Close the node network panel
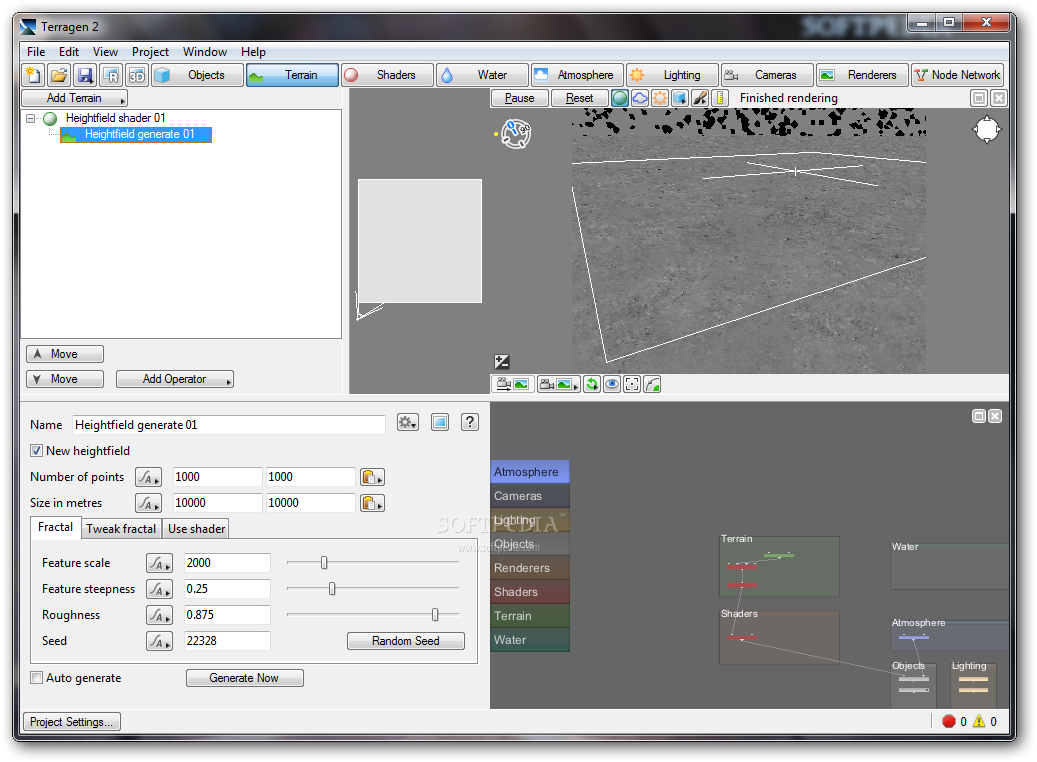This screenshot has height=762, width=1037. tap(995, 416)
